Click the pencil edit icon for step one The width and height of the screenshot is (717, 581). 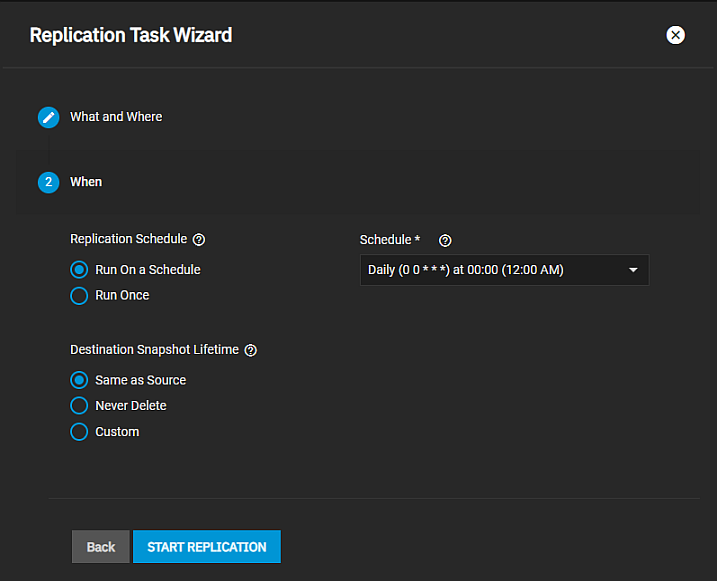click(49, 117)
